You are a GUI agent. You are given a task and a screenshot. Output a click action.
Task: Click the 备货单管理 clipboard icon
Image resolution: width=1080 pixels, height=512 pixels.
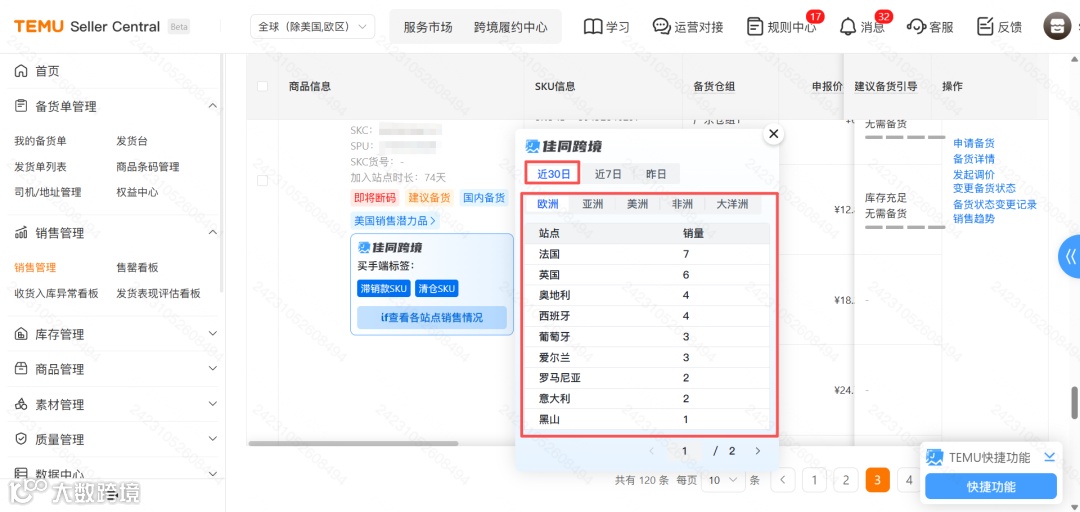(x=21, y=106)
